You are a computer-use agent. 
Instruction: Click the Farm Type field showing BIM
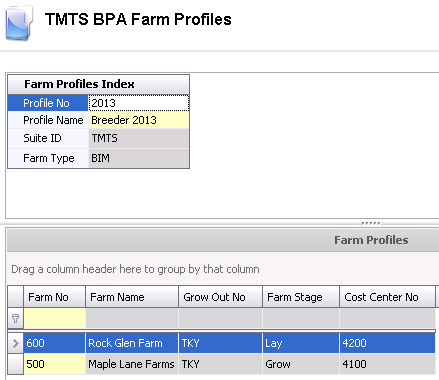point(139,158)
